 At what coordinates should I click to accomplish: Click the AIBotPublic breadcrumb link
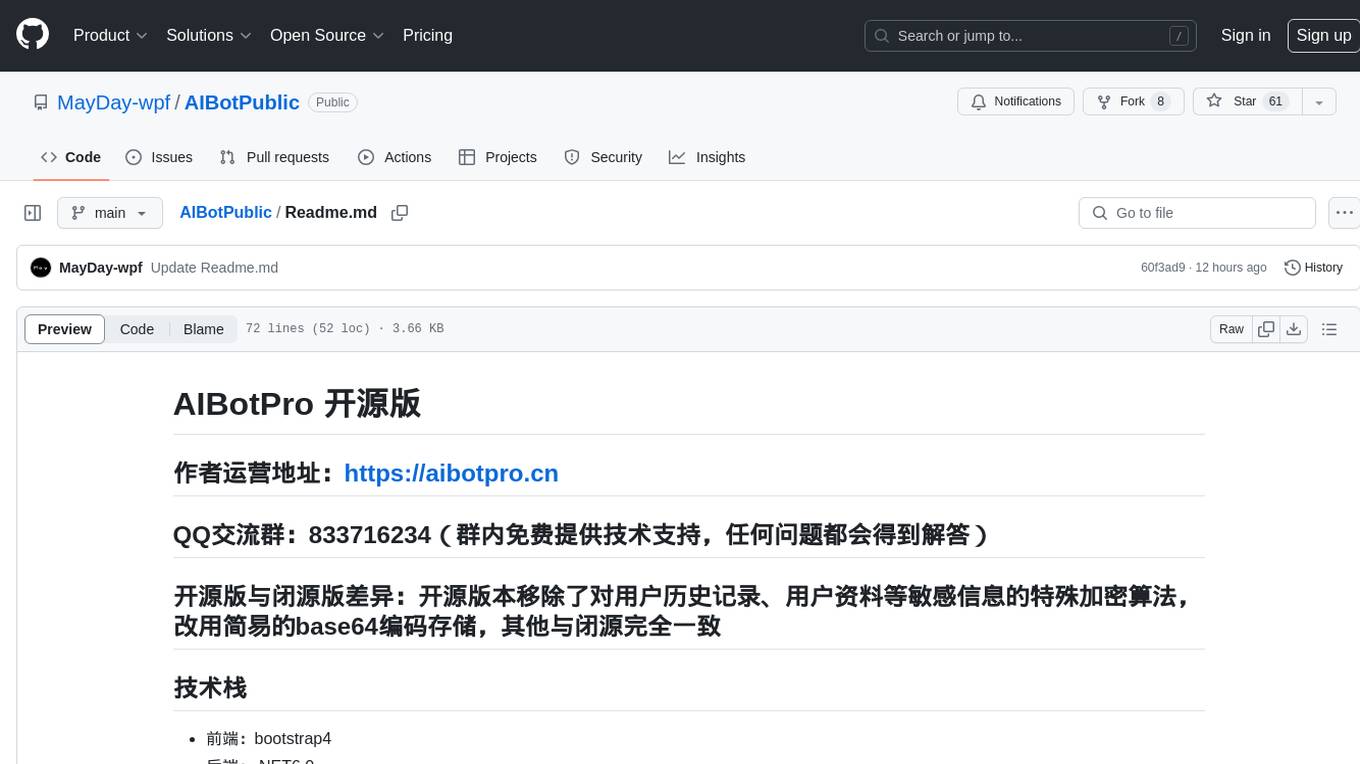pyautogui.click(x=226, y=212)
